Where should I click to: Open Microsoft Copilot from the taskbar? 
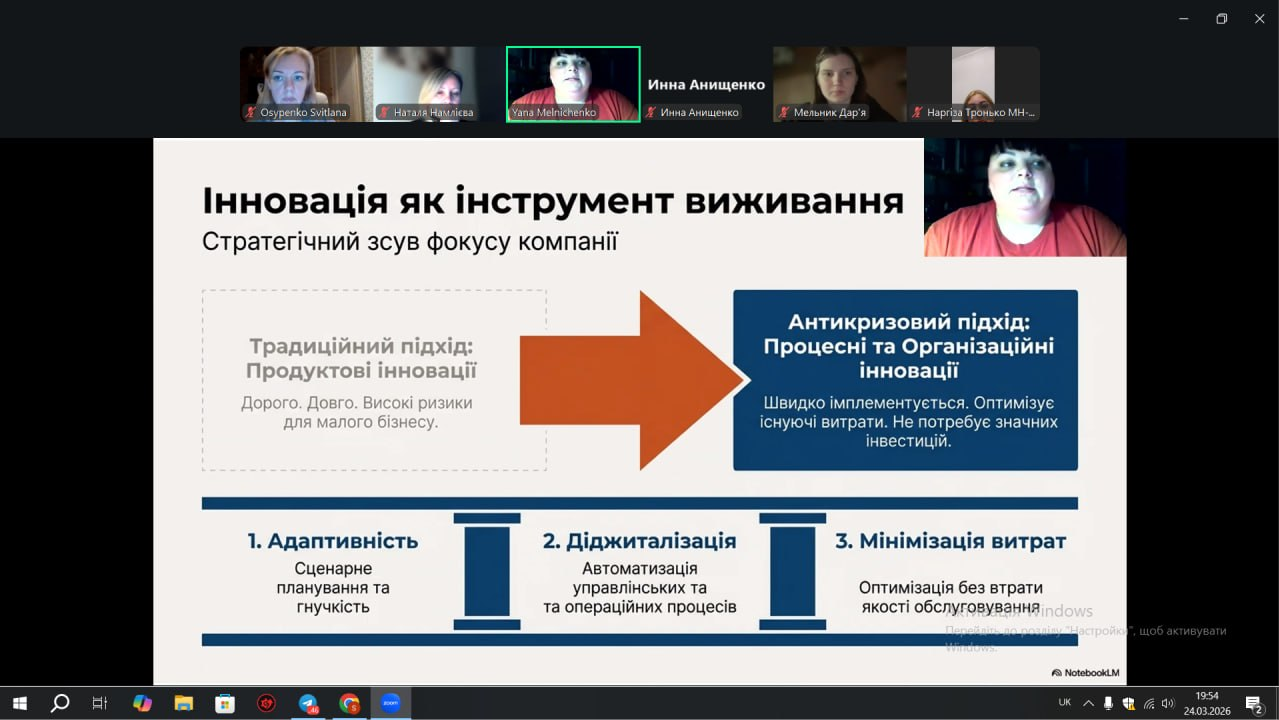tap(142, 703)
